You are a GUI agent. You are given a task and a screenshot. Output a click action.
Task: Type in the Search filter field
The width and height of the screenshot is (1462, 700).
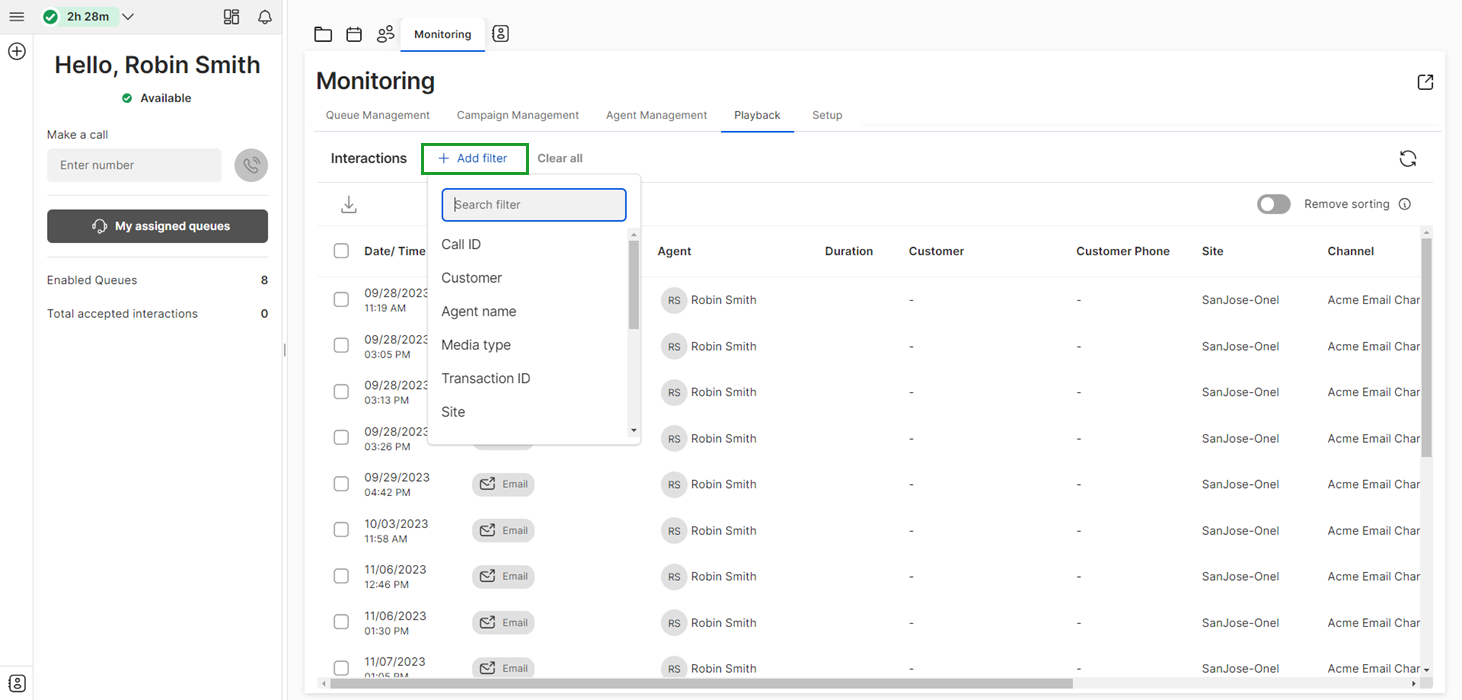[533, 204]
